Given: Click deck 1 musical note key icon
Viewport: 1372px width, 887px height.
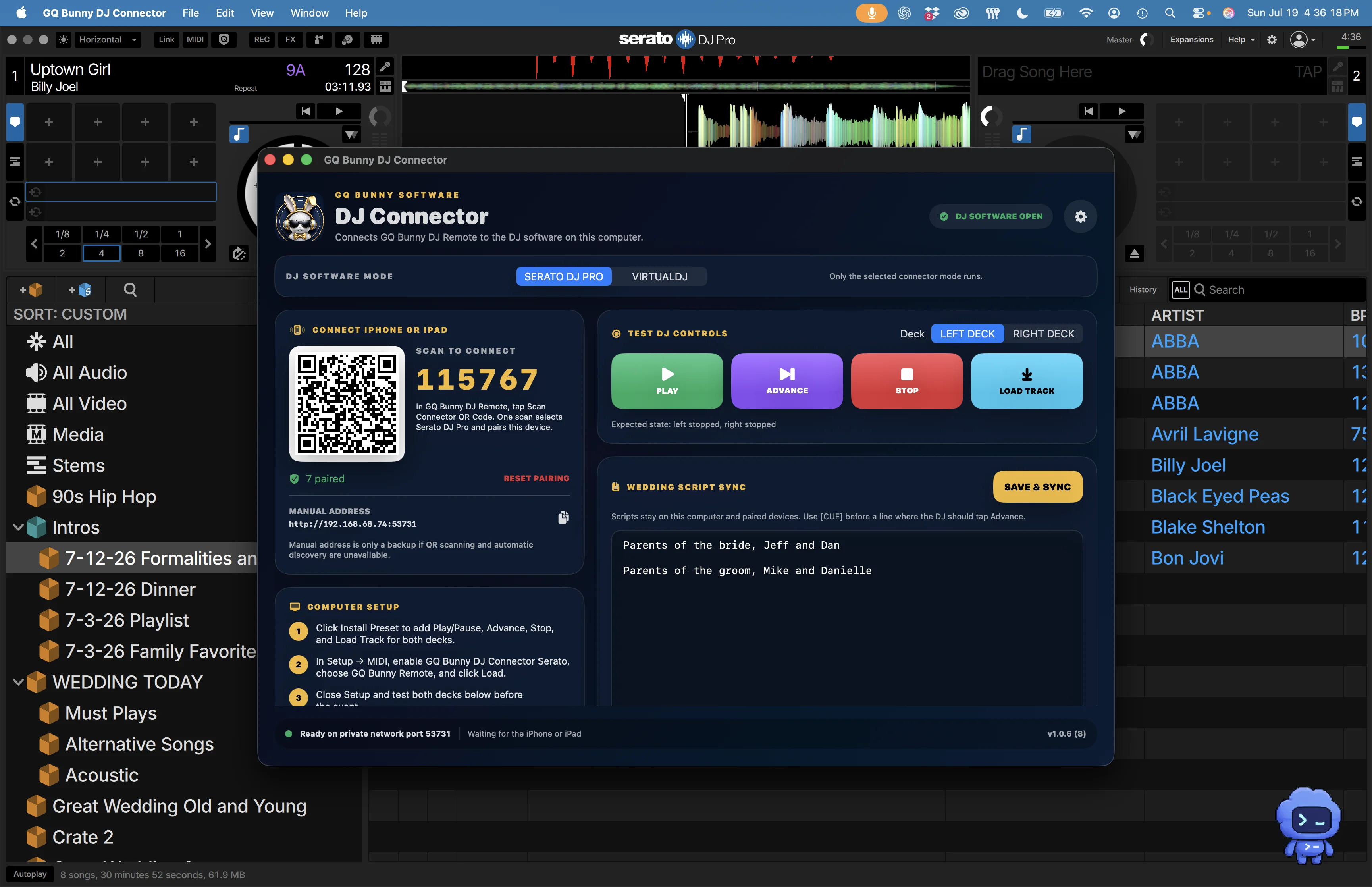Looking at the screenshot, I should 238,134.
